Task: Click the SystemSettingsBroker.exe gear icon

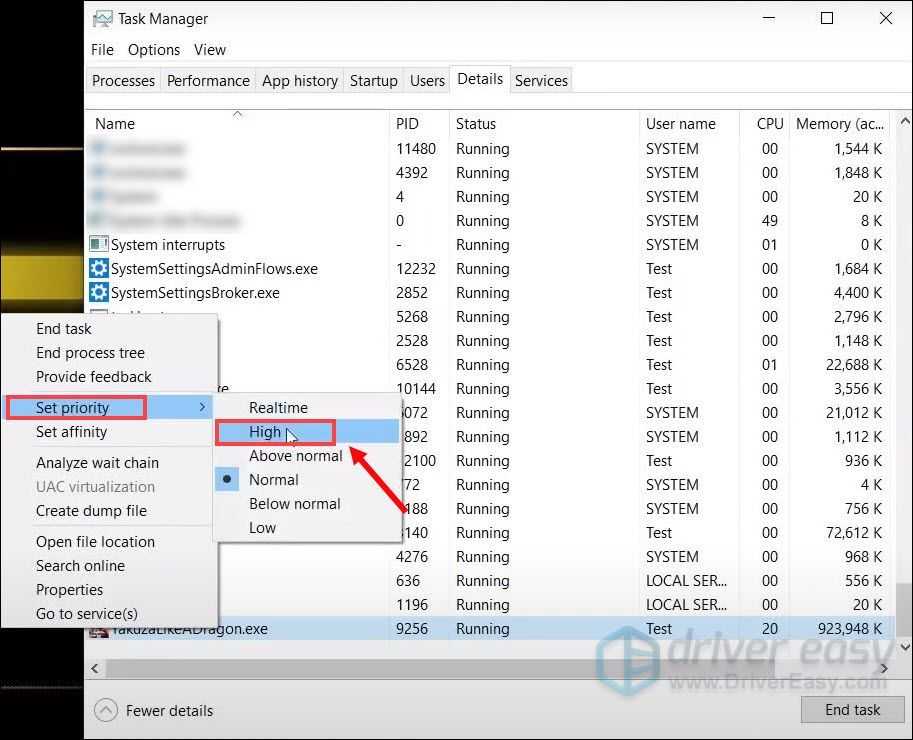Action: tap(98, 293)
